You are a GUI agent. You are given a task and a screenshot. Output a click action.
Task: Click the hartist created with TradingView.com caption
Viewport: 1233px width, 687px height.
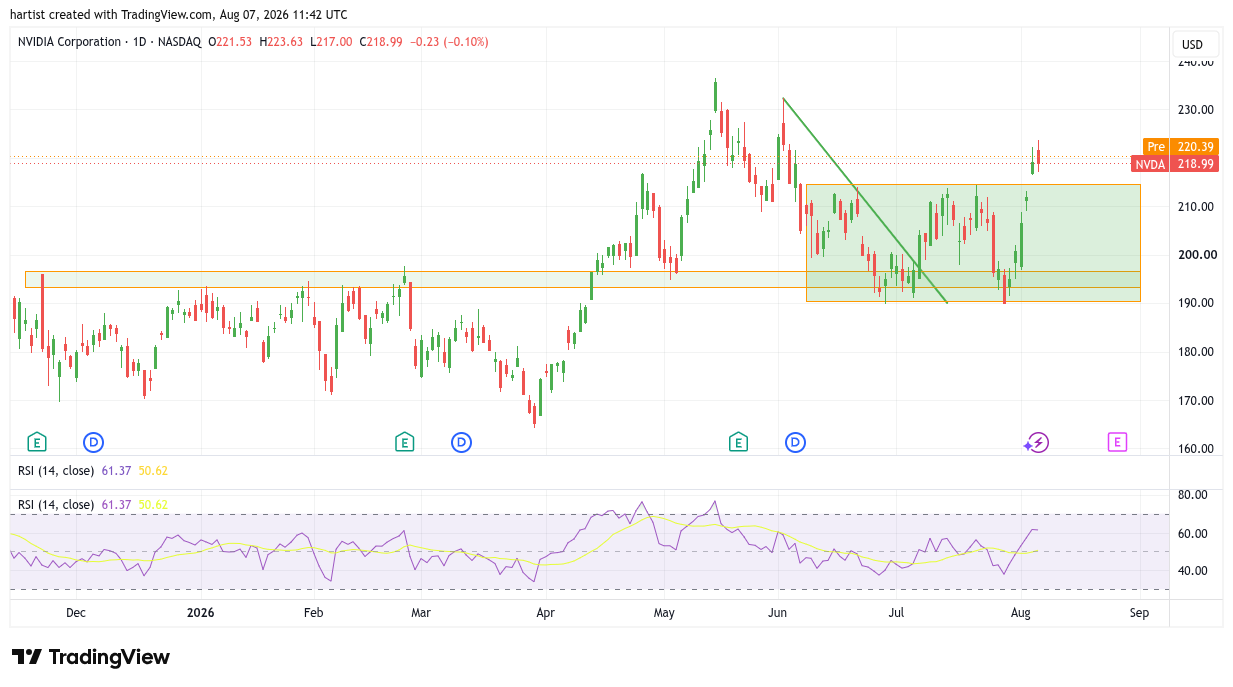[x=178, y=15]
